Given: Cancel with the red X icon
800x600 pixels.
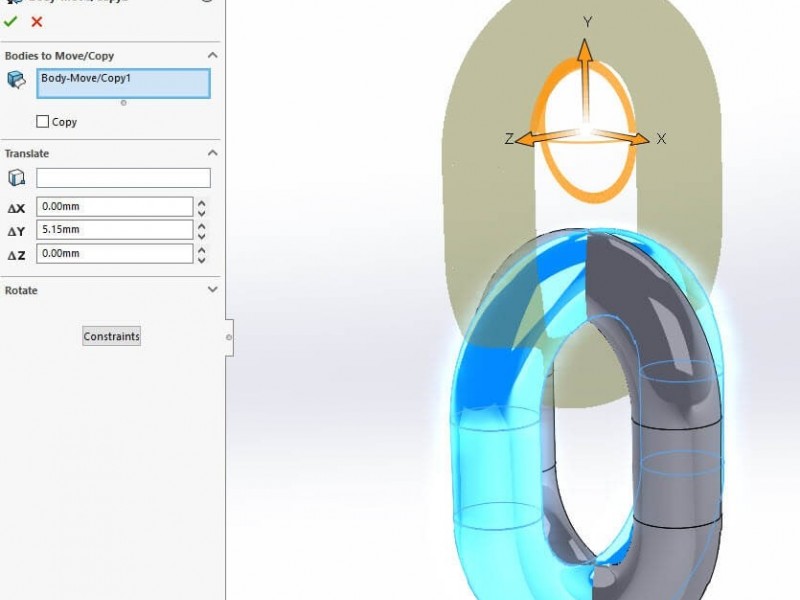Looking at the screenshot, I should pos(37,22).
